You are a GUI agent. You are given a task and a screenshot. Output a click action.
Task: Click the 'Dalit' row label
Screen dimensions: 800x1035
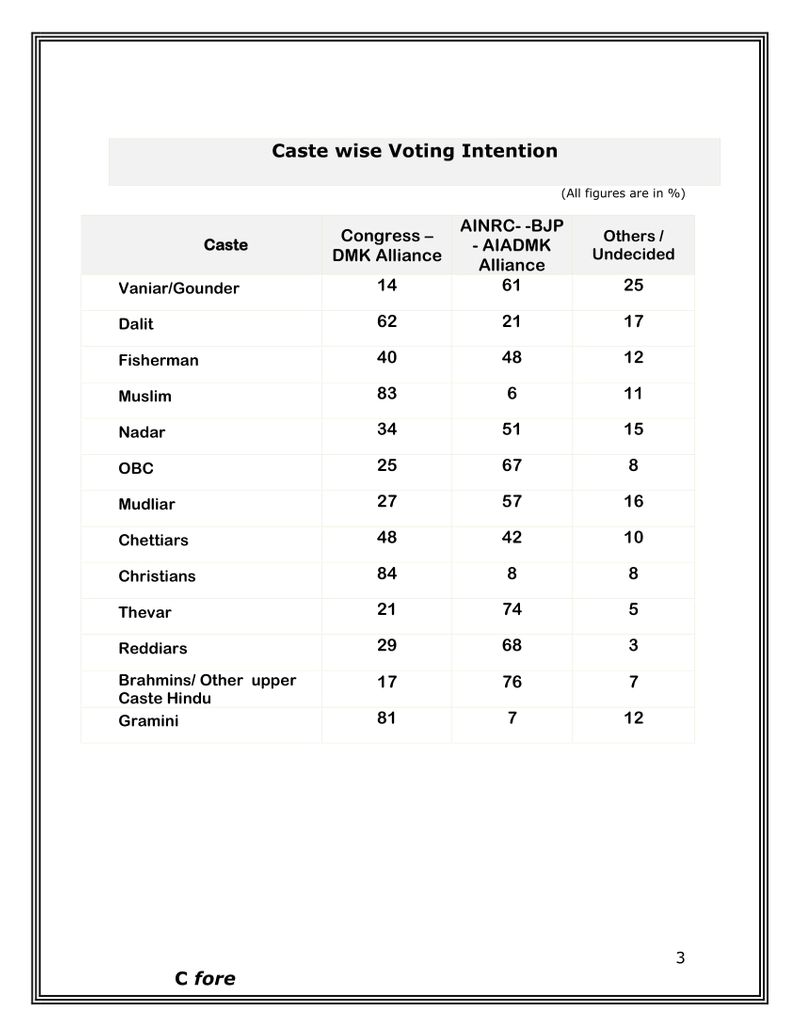coord(136,325)
